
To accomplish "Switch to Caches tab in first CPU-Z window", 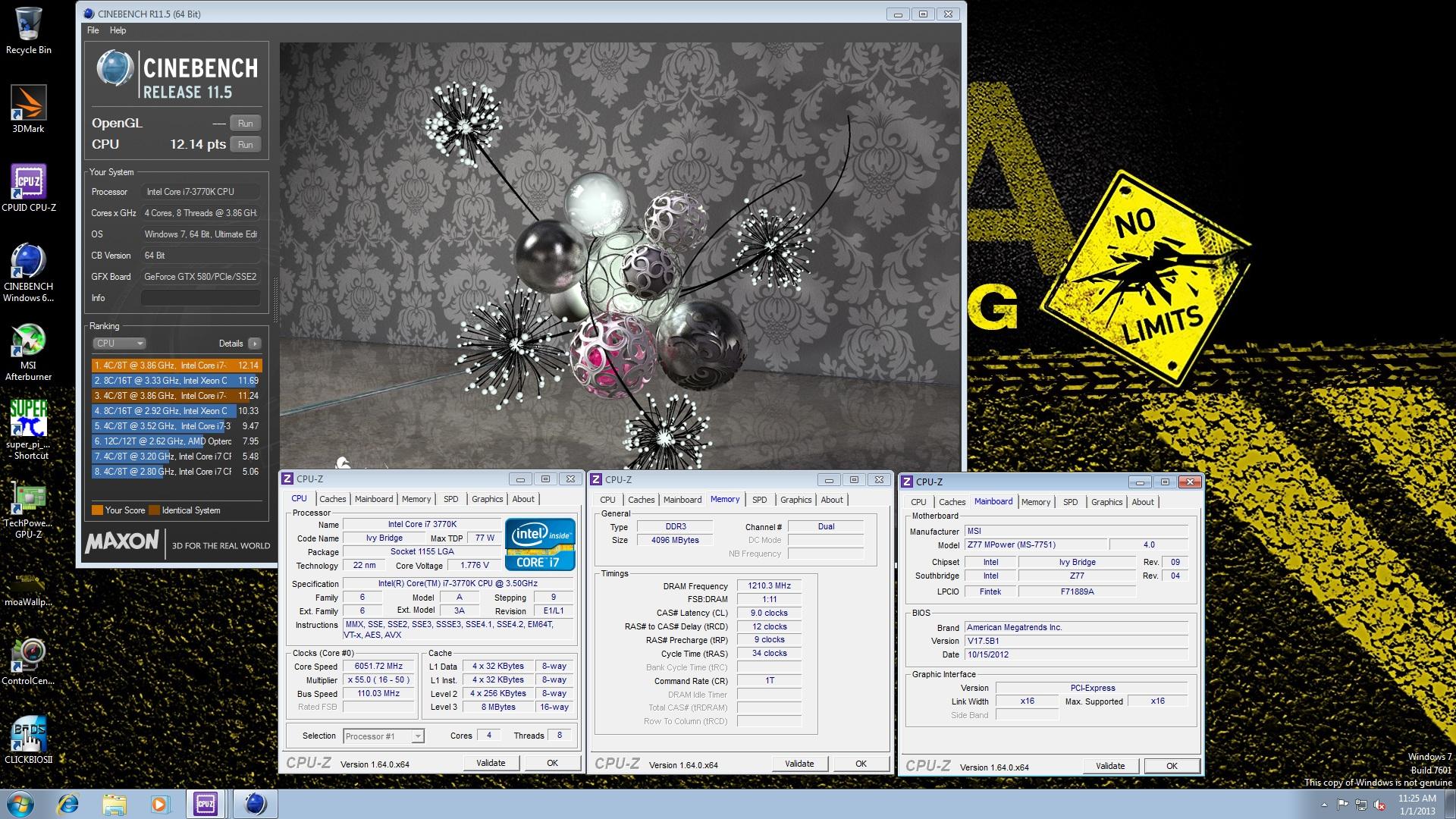I will tap(332, 499).
